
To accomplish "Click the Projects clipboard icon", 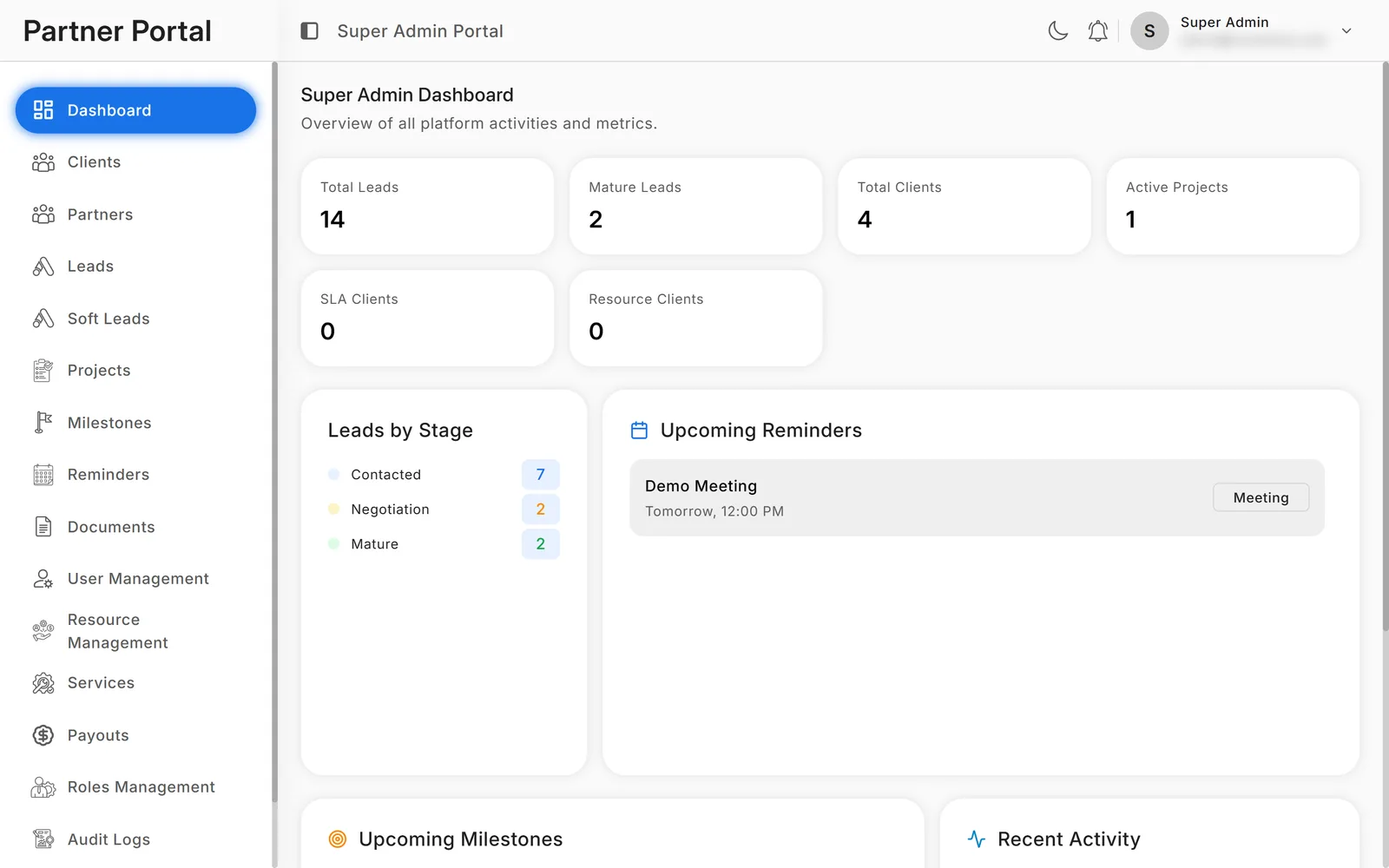I will 43,371.
